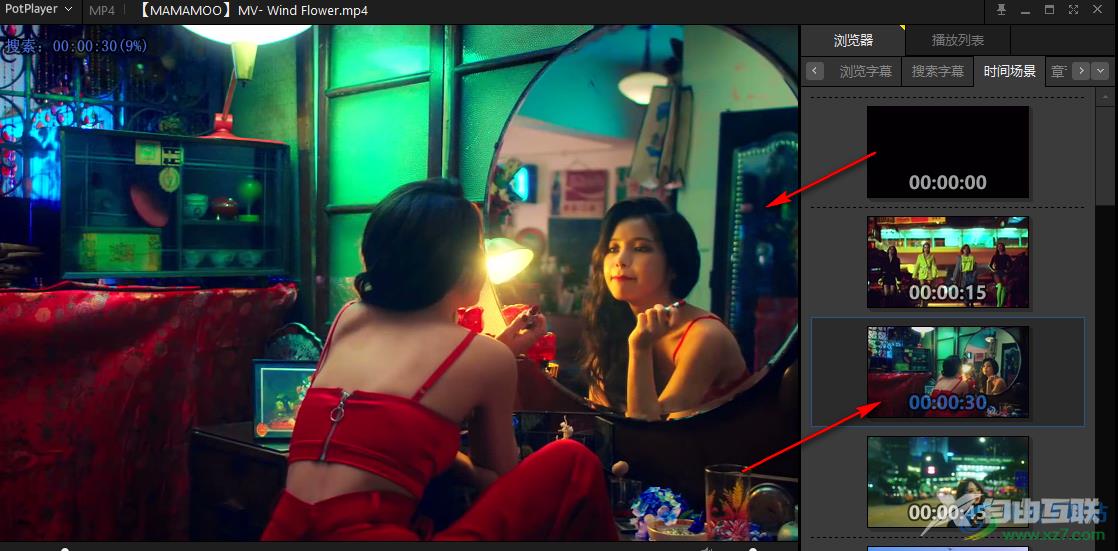This screenshot has width=1118, height=551.
Task: Jump to the 00:00:00 scene thumbnail
Action: coord(948,152)
